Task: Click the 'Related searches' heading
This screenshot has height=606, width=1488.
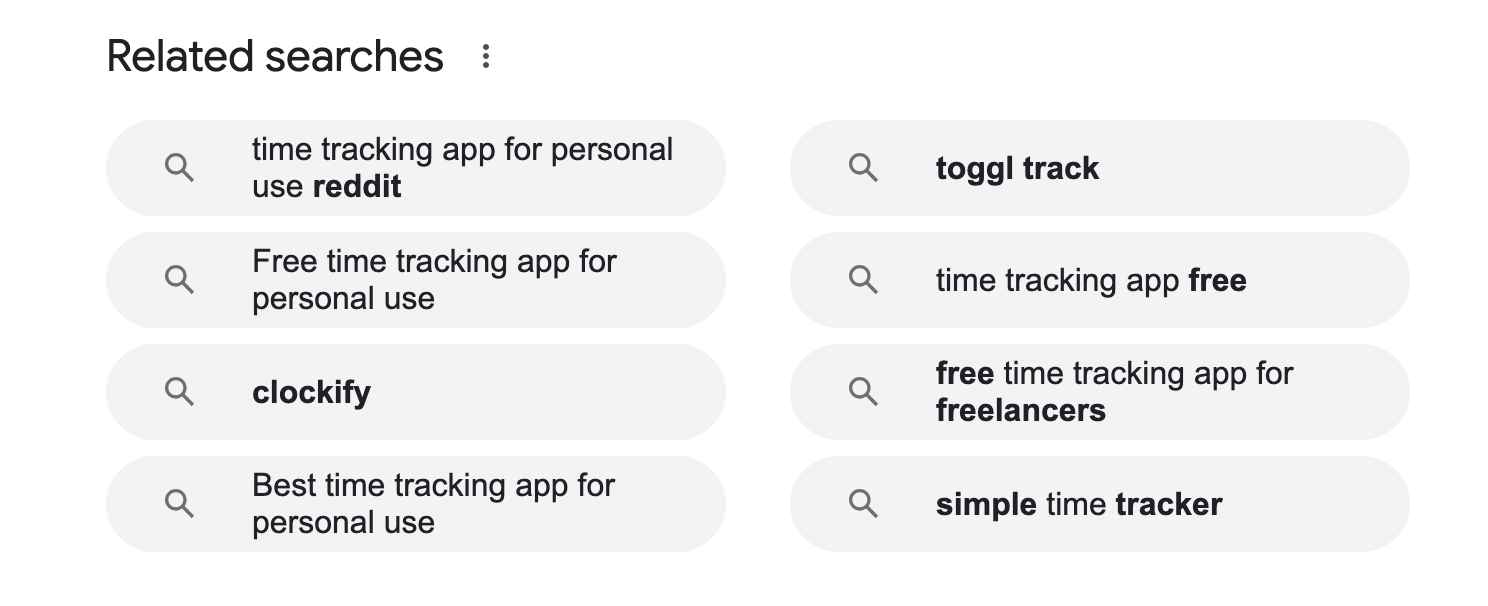Action: (275, 56)
